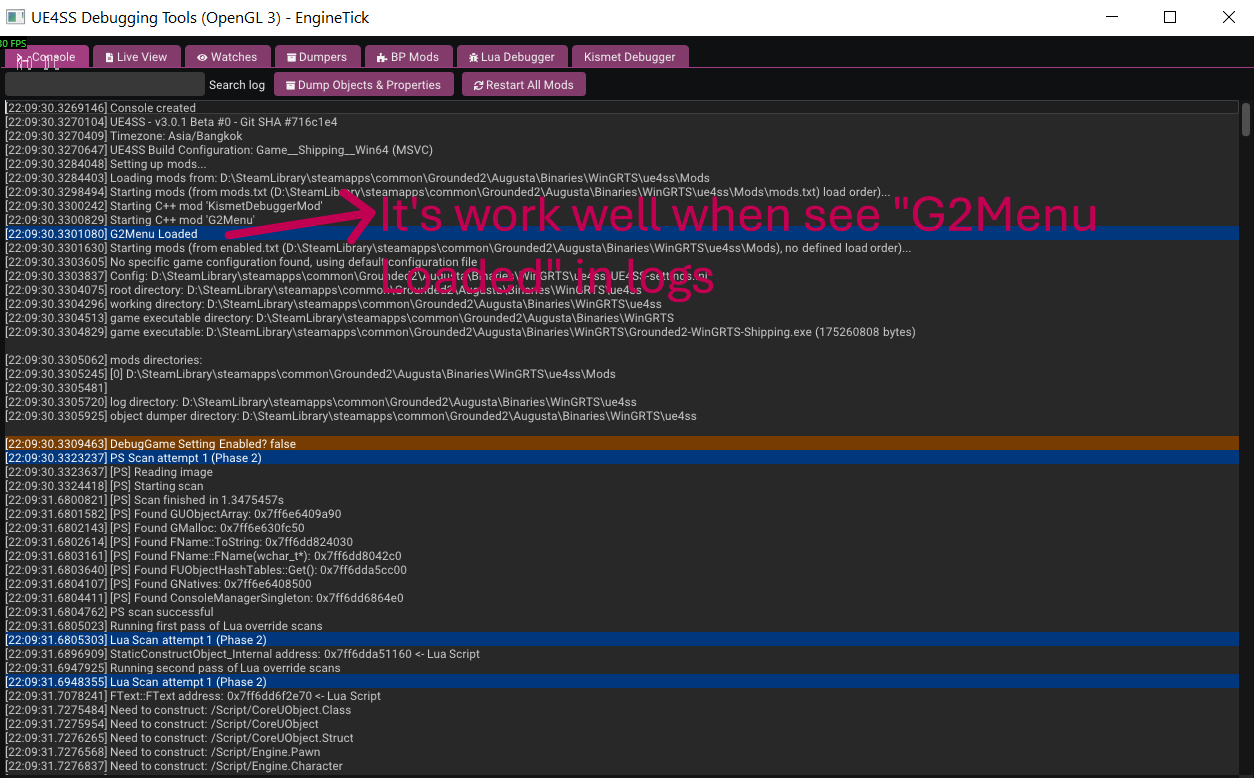
Task: Select the 'DebugGame Setting Enabled? false' line
Action: 621,444
